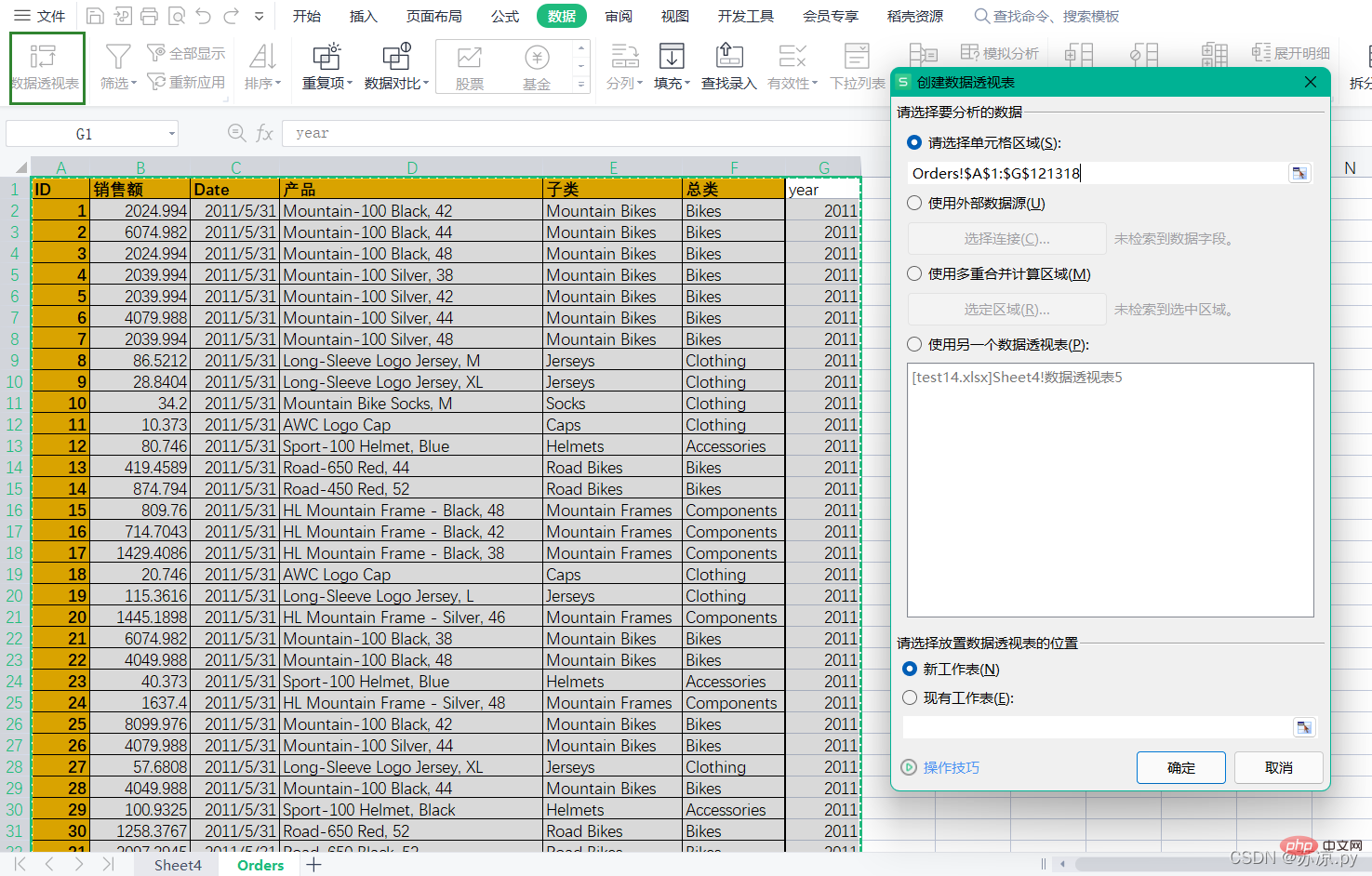1372x876 pixels.
Task: Open the 文件 file menu
Action: click(39, 16)
